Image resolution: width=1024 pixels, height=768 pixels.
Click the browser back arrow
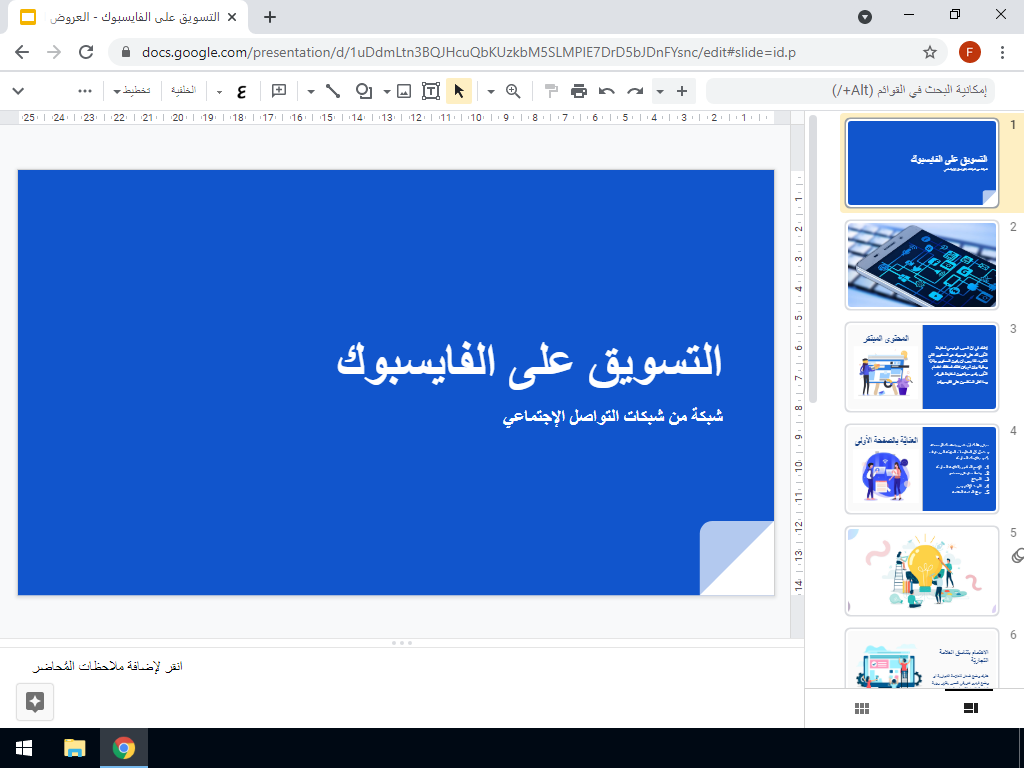click(x=22, y=52)
